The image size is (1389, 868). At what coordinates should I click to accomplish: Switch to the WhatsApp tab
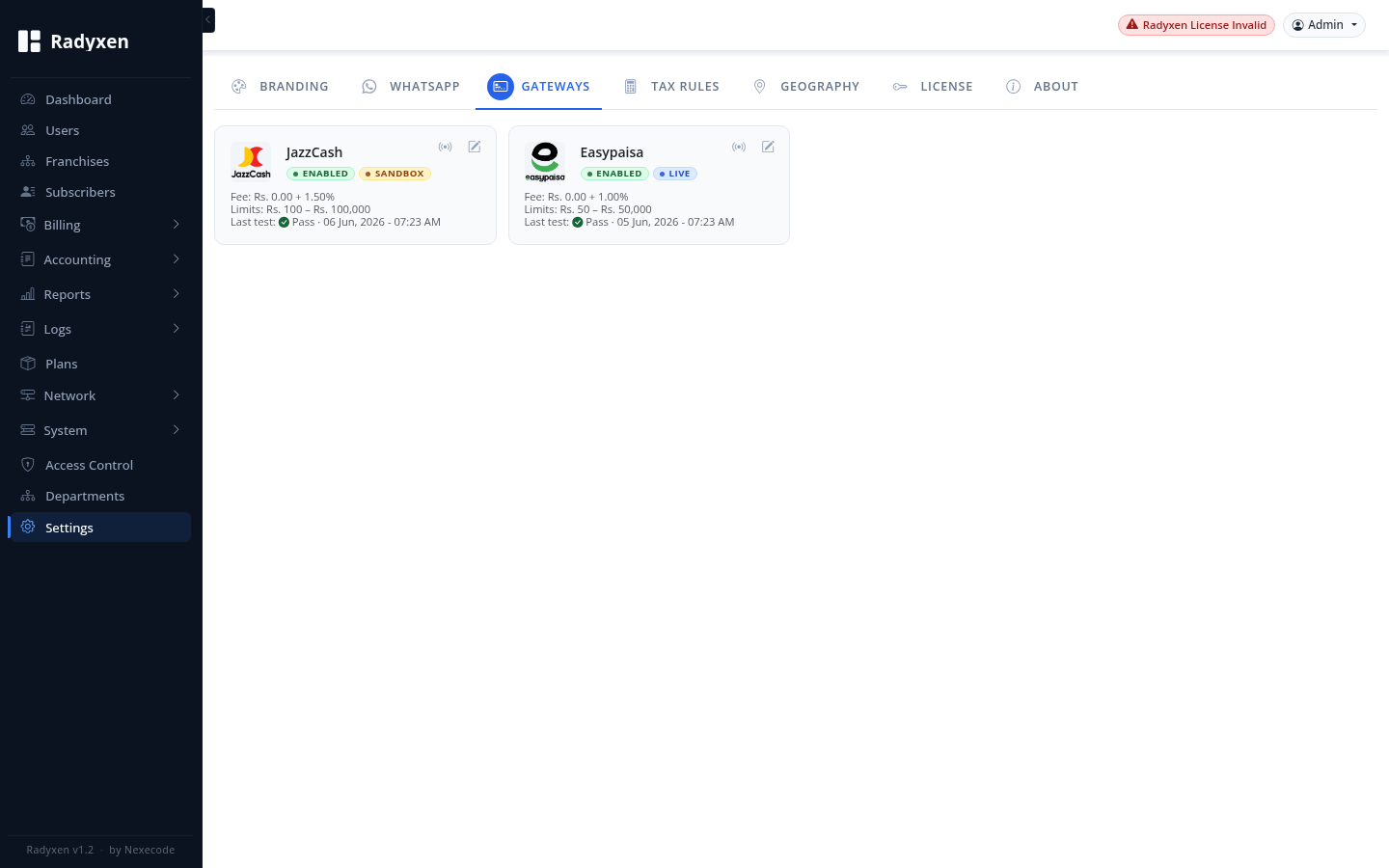[x=410, y=87]
